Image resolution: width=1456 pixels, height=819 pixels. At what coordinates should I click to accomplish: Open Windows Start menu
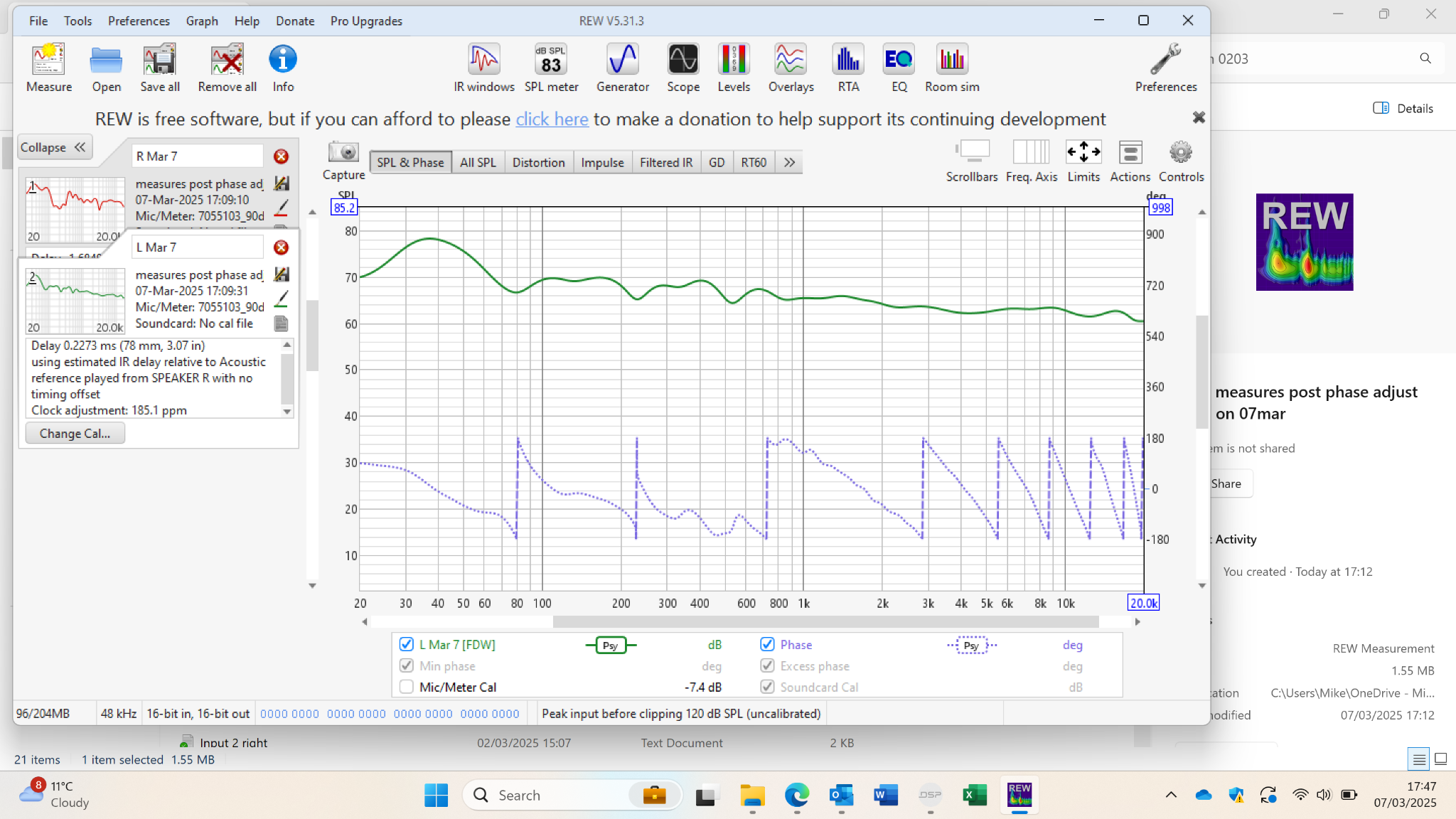pyautogui.click(x=436, y=795)
